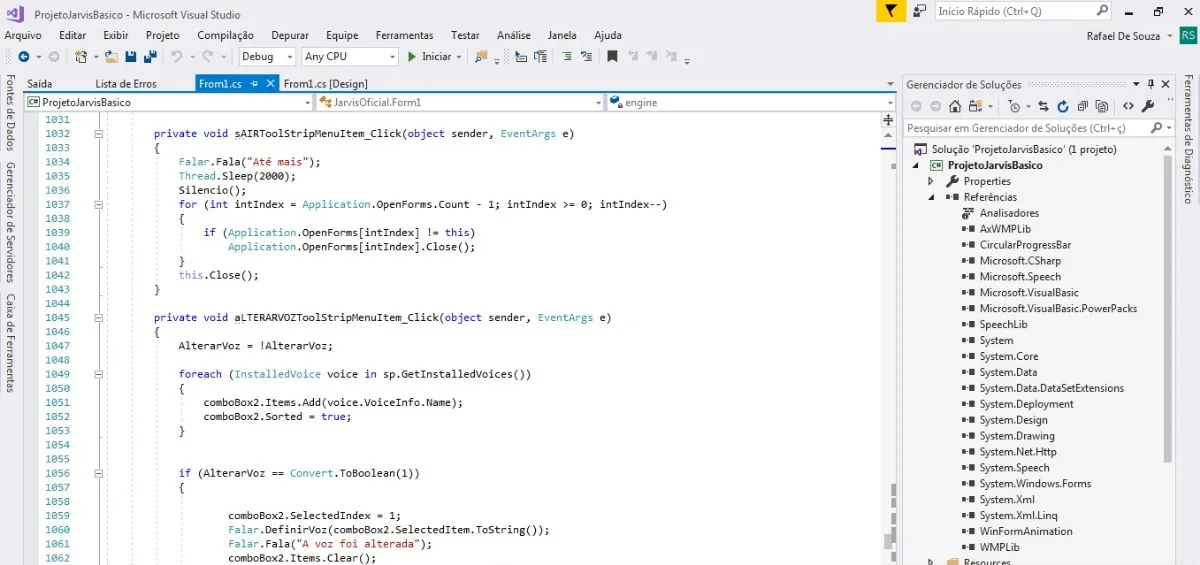Close the Gerenciador de Soluções panel
The image size is (1200, 565).
click(x=1165, y=84)
